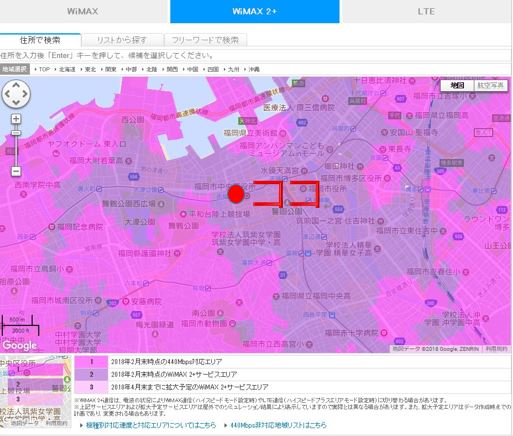Click the 福岡県立美術館 marker icon
Screen dimensions: 513x436
[283, 133]
